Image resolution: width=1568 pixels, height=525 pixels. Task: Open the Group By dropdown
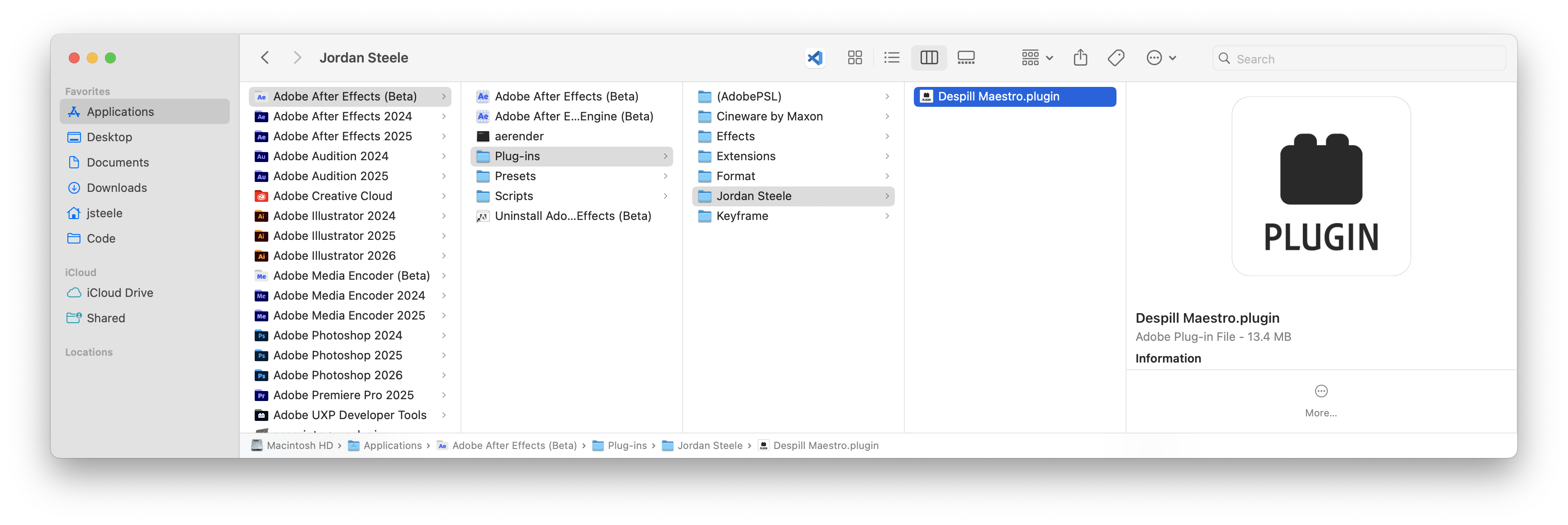1036,58
